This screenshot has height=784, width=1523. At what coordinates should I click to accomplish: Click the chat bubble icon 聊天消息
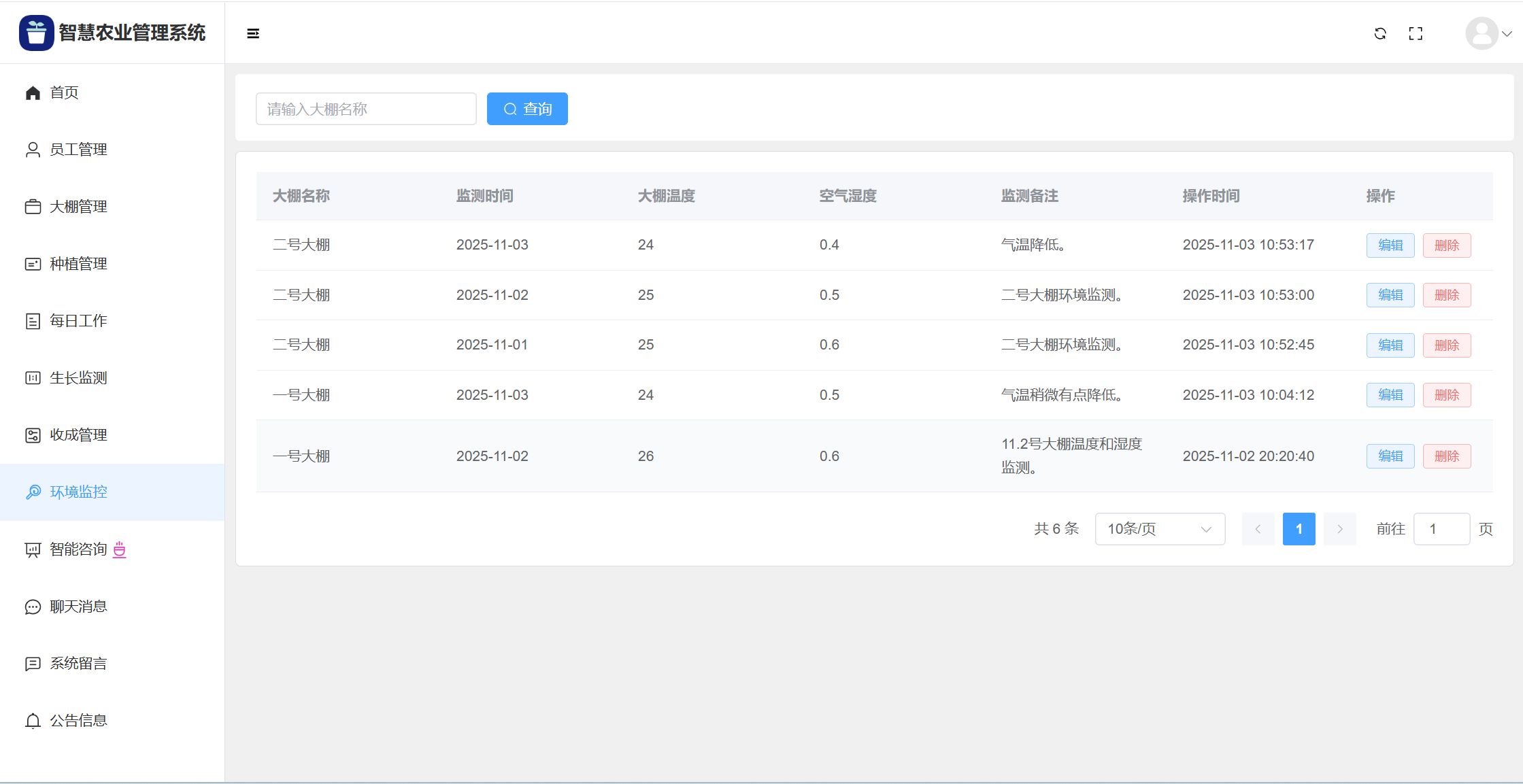click(33, 607)
